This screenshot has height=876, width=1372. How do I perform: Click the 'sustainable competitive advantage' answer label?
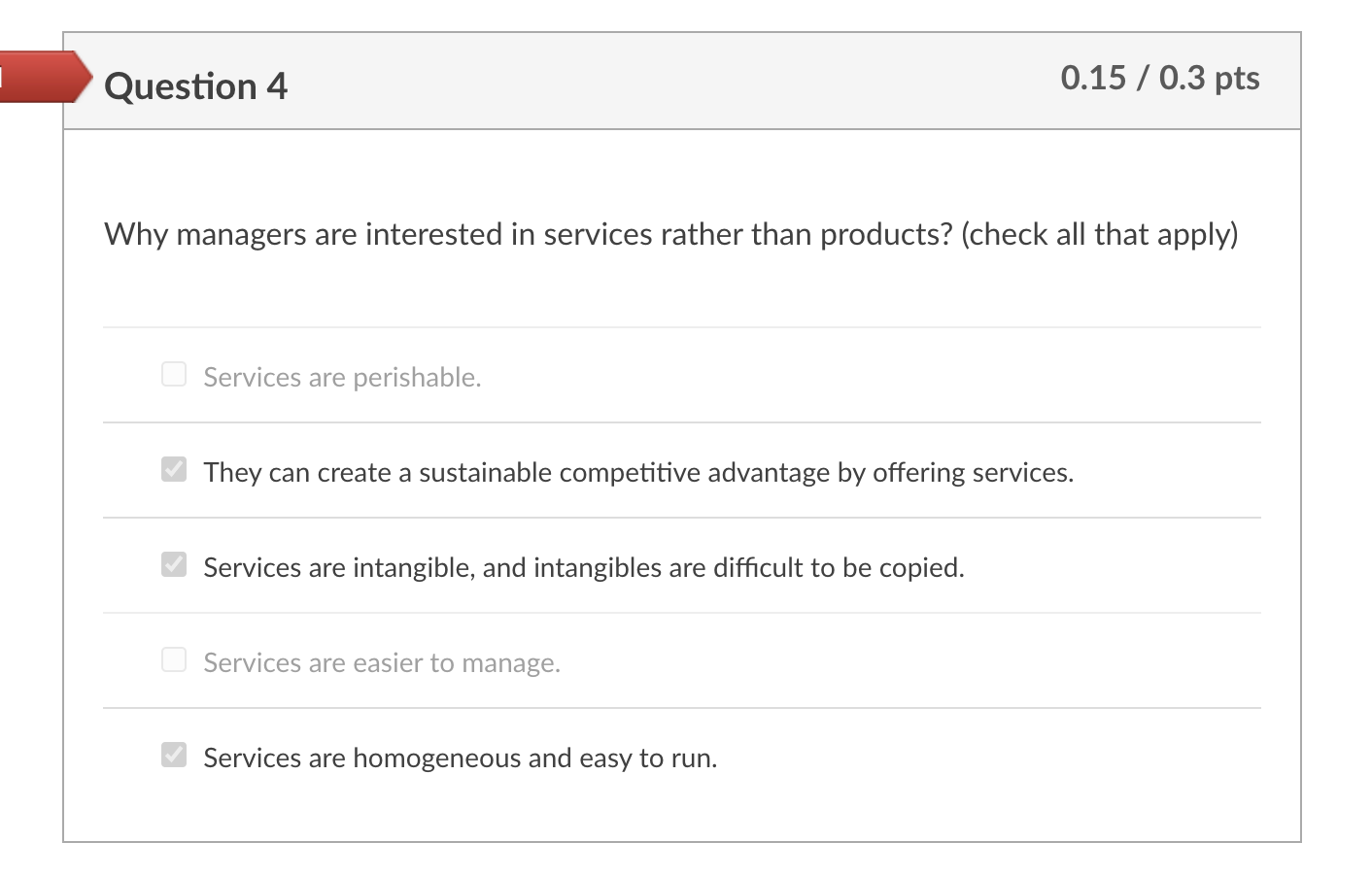637,473
